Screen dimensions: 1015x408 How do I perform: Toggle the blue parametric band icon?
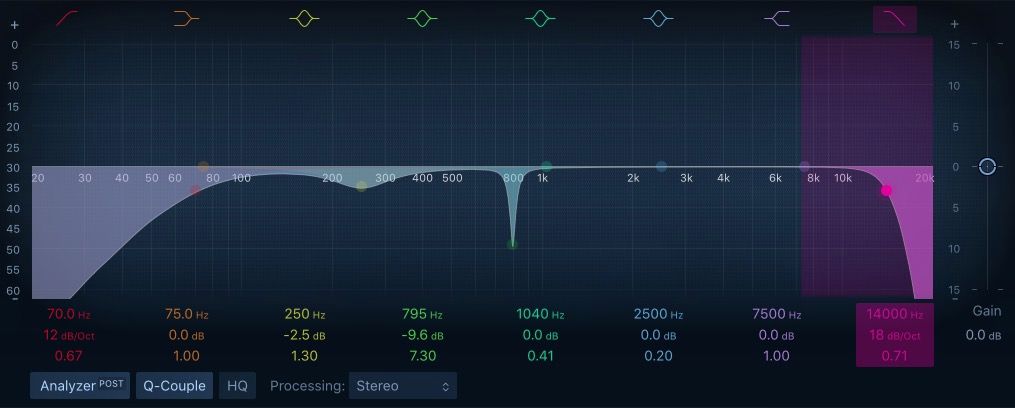658,18
